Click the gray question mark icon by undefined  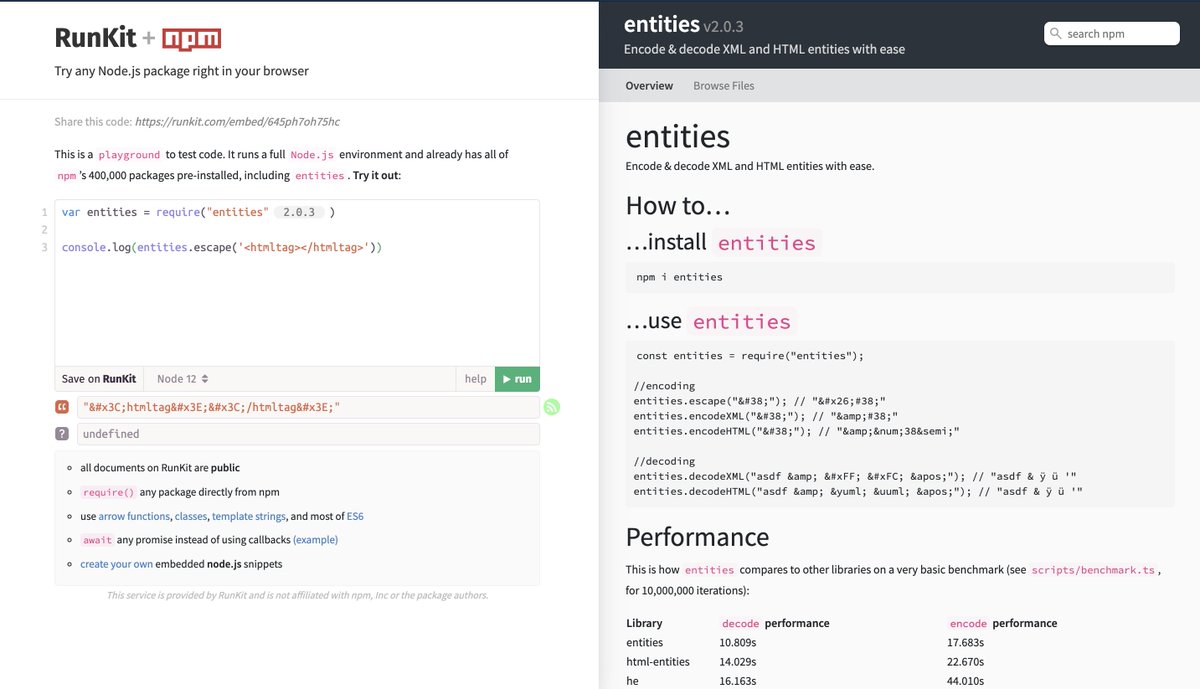(x=62, y=434)
